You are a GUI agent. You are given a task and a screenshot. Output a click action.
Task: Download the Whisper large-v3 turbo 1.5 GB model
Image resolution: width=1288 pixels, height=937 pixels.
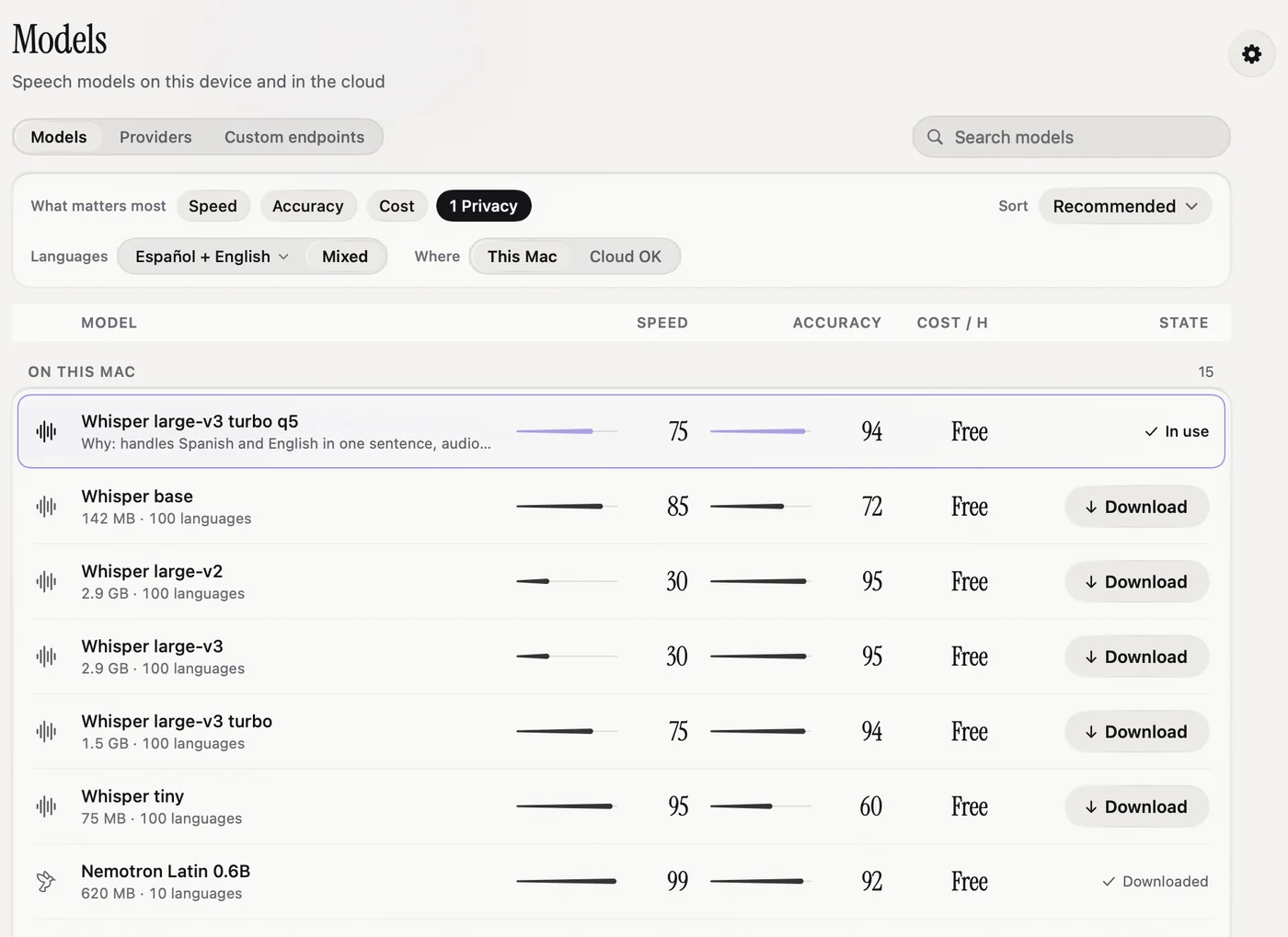point(1136,731)
